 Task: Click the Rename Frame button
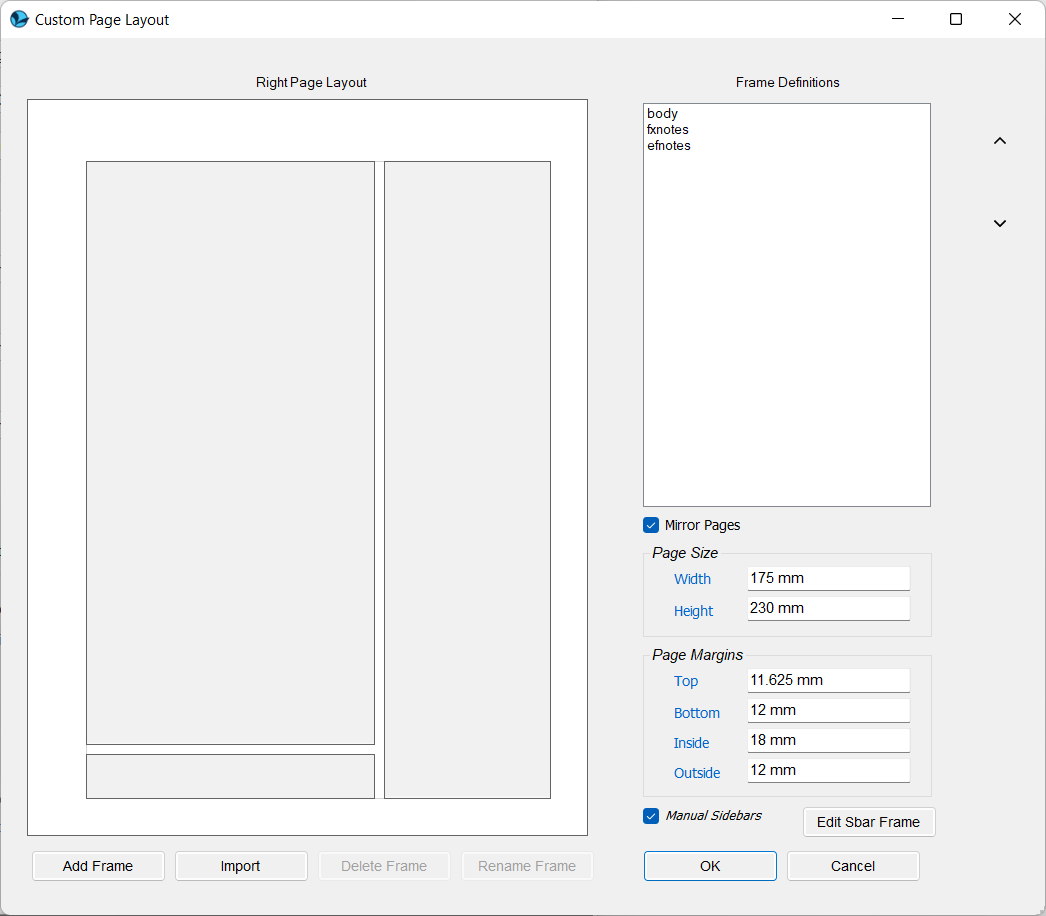[527, 866]
